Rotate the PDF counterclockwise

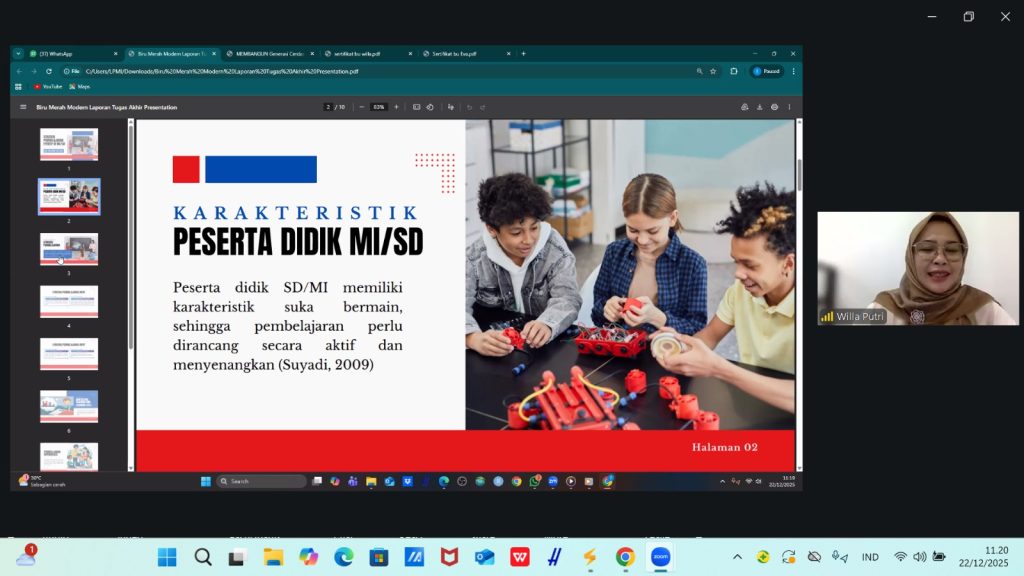coord(430,107)
